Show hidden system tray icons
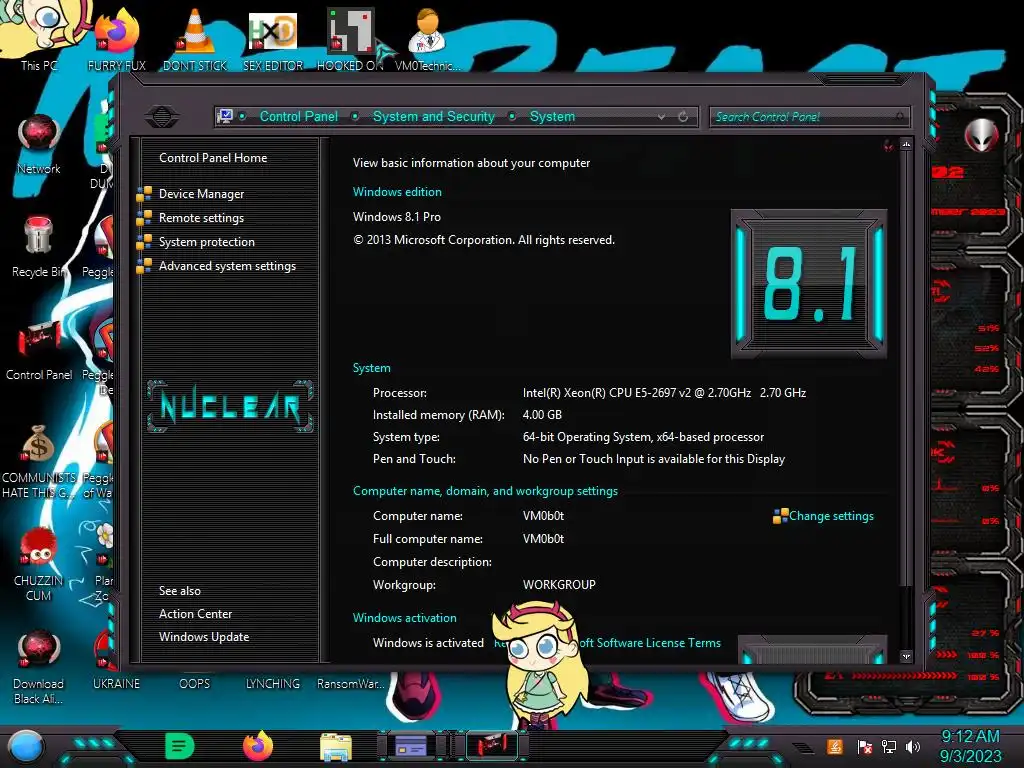 tap(803, 748)
